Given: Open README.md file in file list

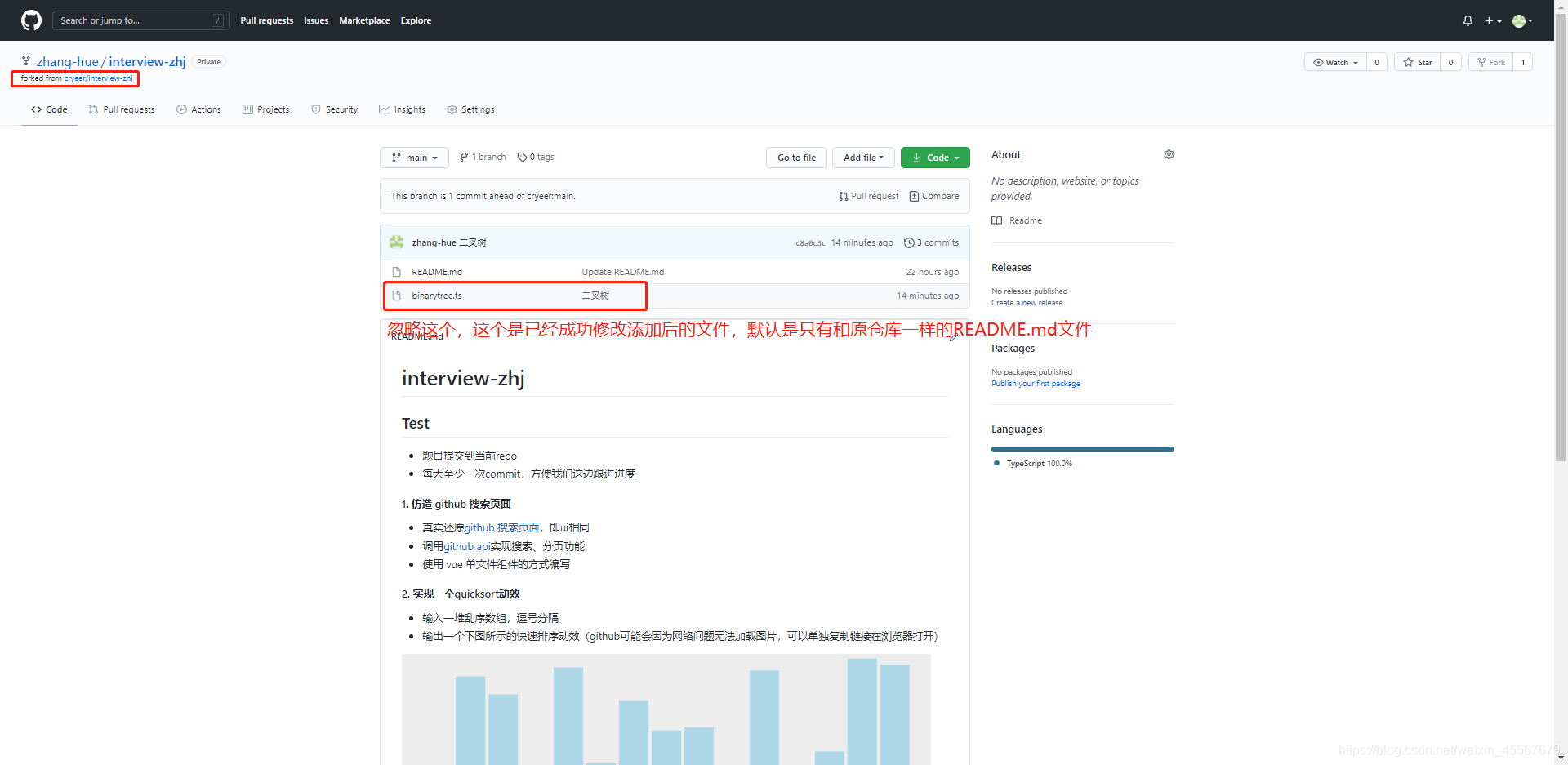Looking at the screenshot, I should (x=437, y=272).
